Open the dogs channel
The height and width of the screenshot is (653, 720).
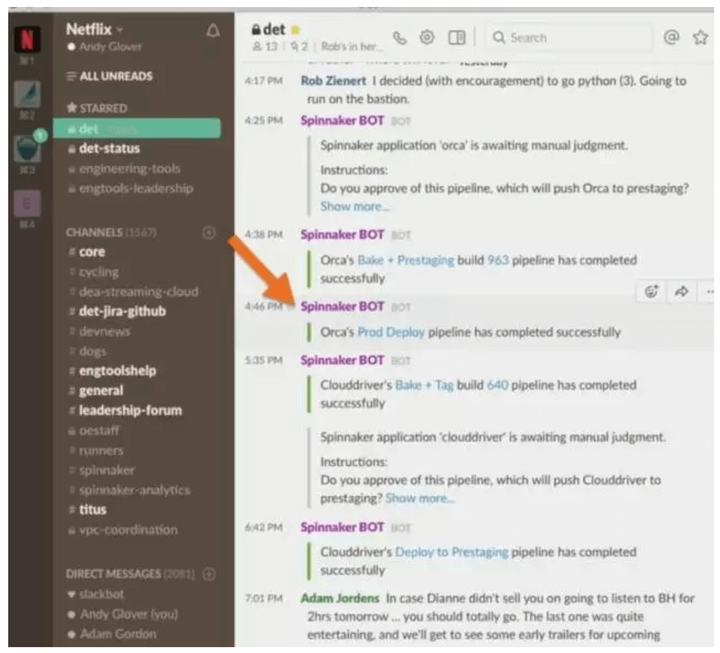coord(88,352)
